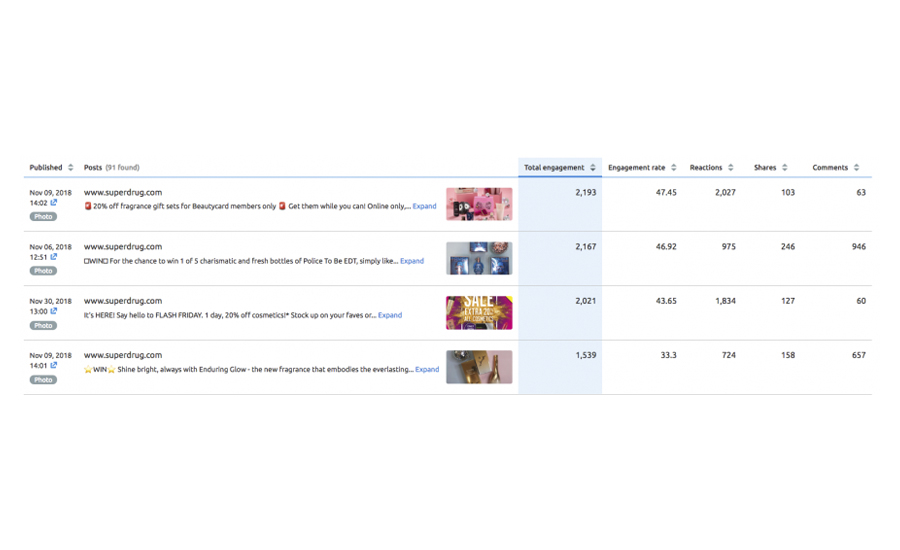900x550 pixels.
Task: Sort by Shares column arrows
Action: [785, 168]
